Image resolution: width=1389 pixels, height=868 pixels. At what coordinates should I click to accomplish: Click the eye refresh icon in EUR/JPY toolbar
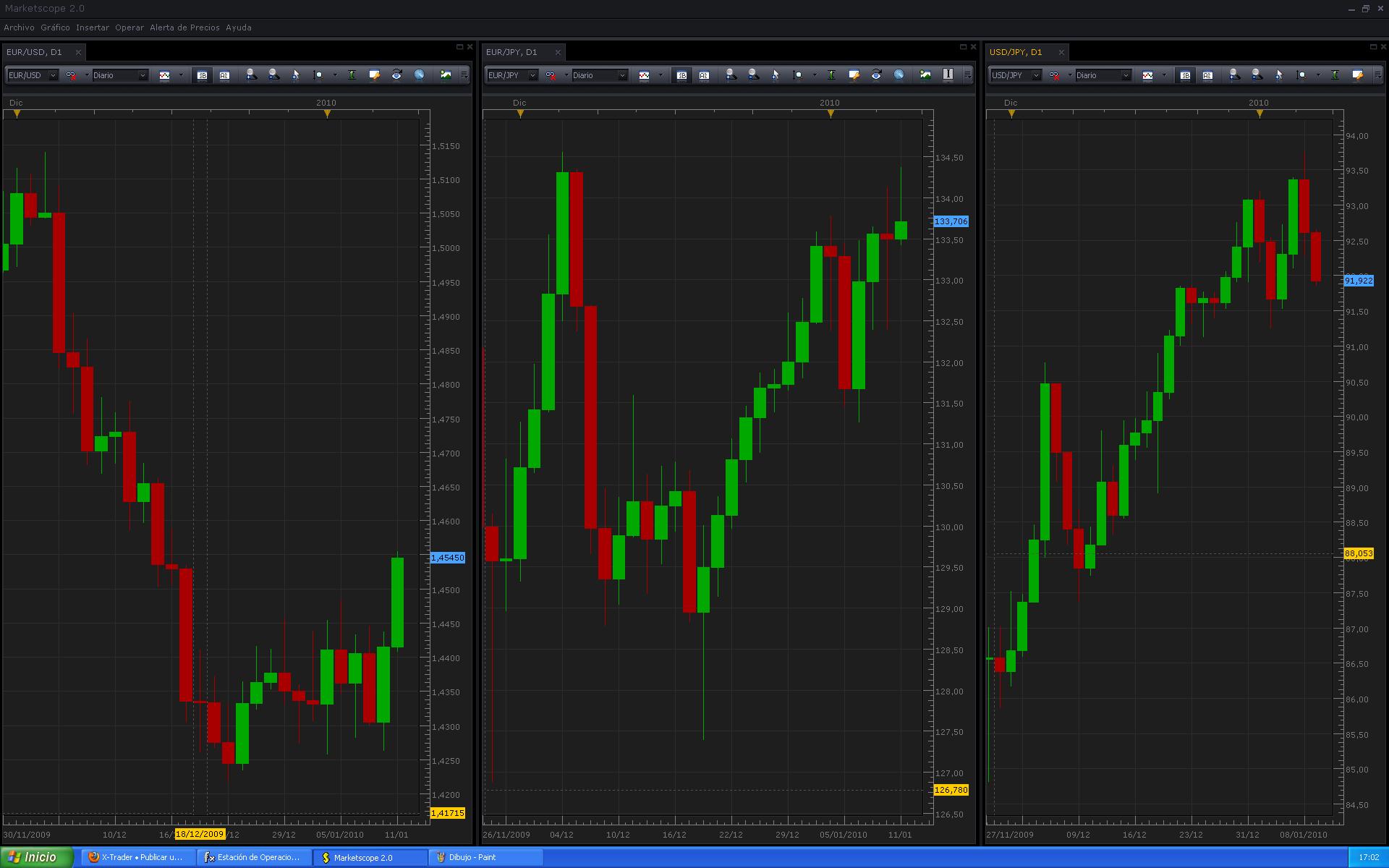876,75
